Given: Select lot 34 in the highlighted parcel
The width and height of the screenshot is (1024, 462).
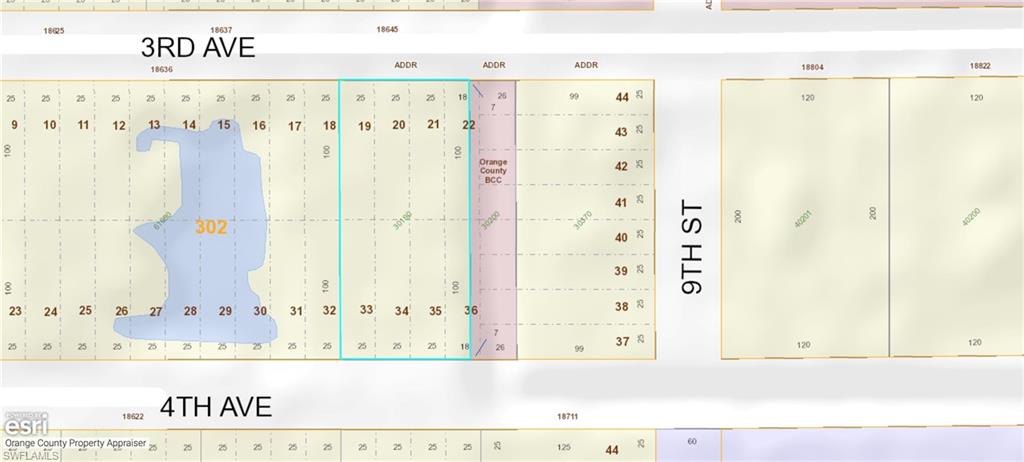Looking at the screenshot, I should coord(401,311).
